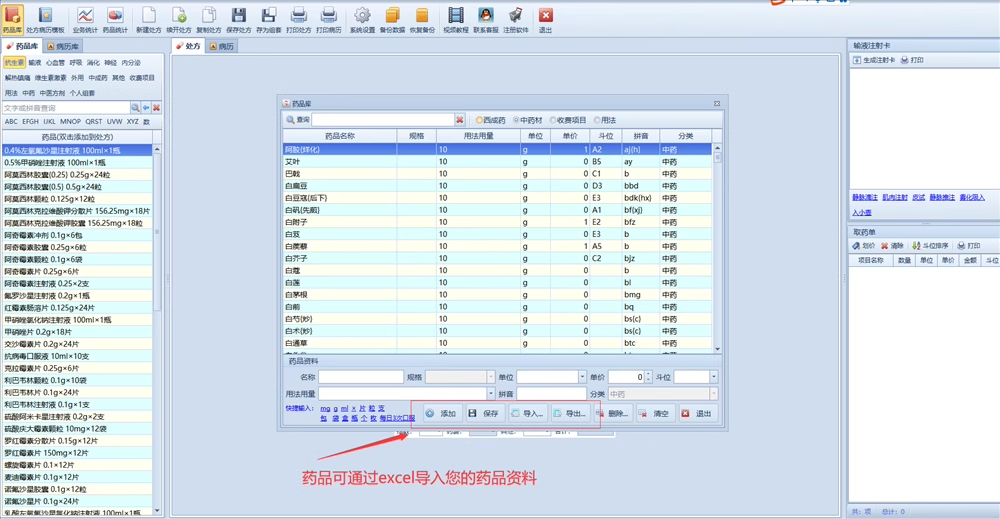
Task: Click the 肌肉注射 link
Action: pyautogui.click(x=895, y=198)
